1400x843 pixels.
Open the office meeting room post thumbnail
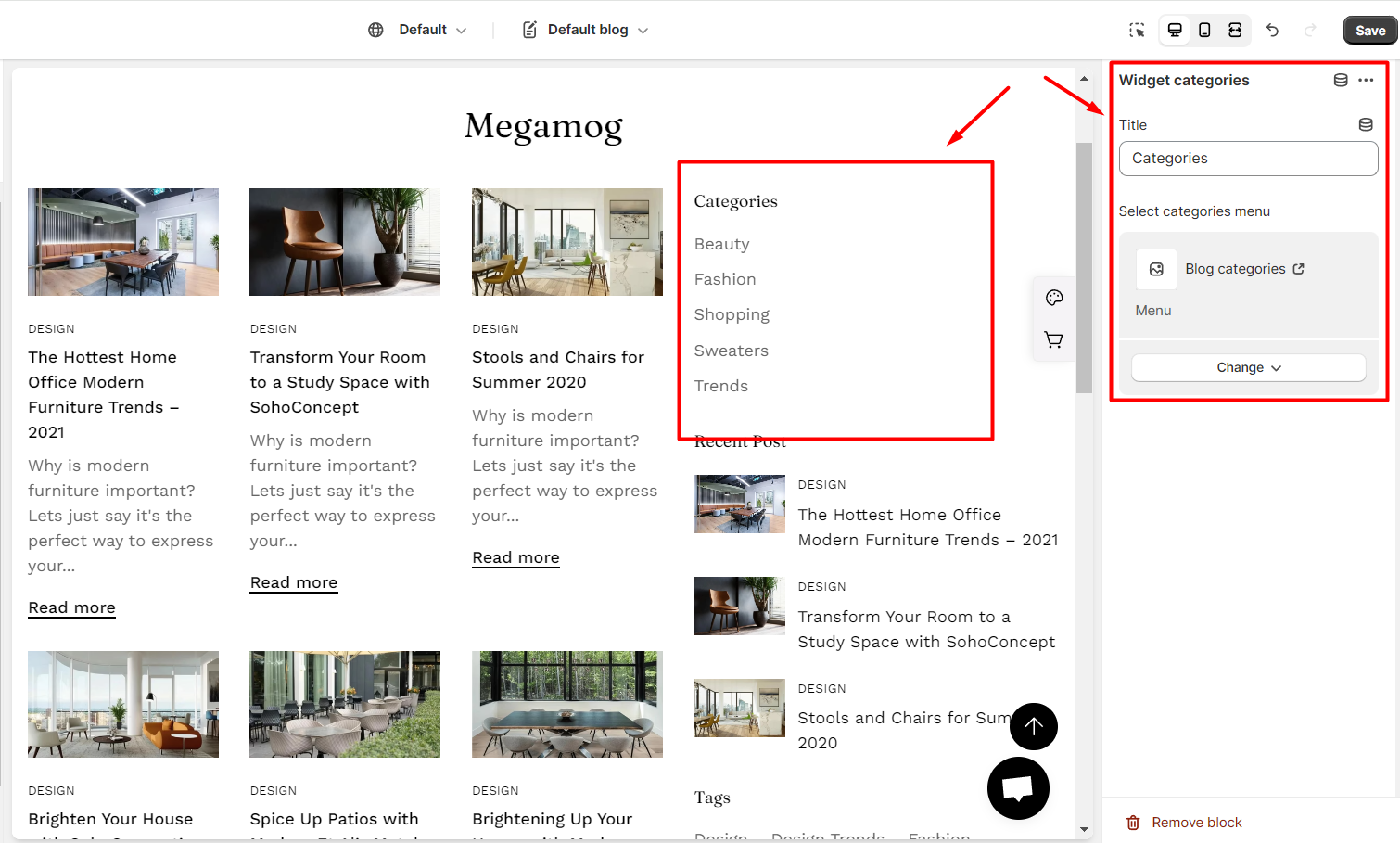tap(123, 242)
